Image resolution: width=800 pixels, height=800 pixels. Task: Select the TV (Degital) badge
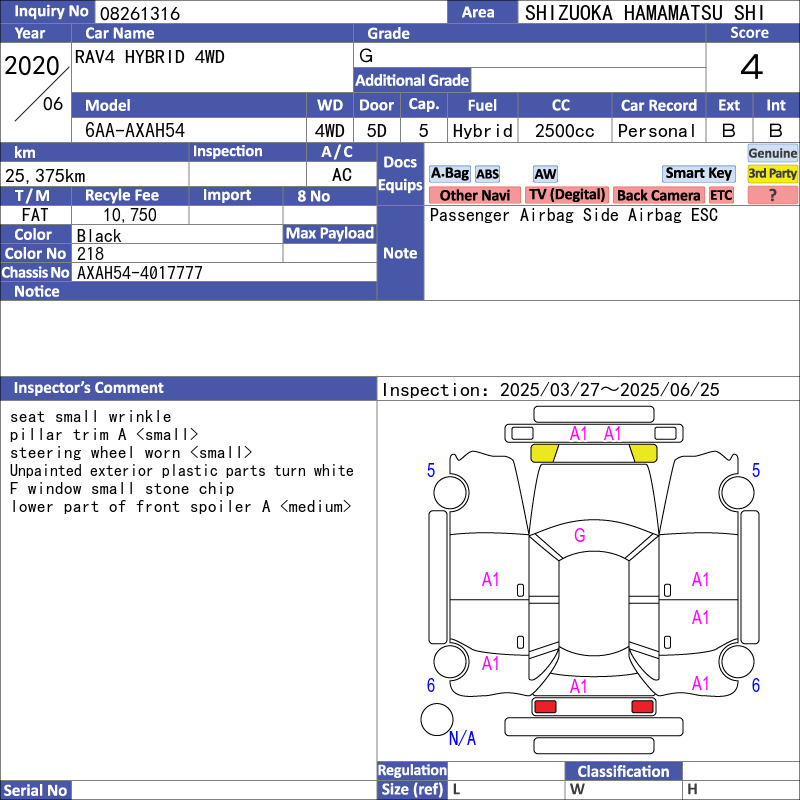[x=567, y=195]
